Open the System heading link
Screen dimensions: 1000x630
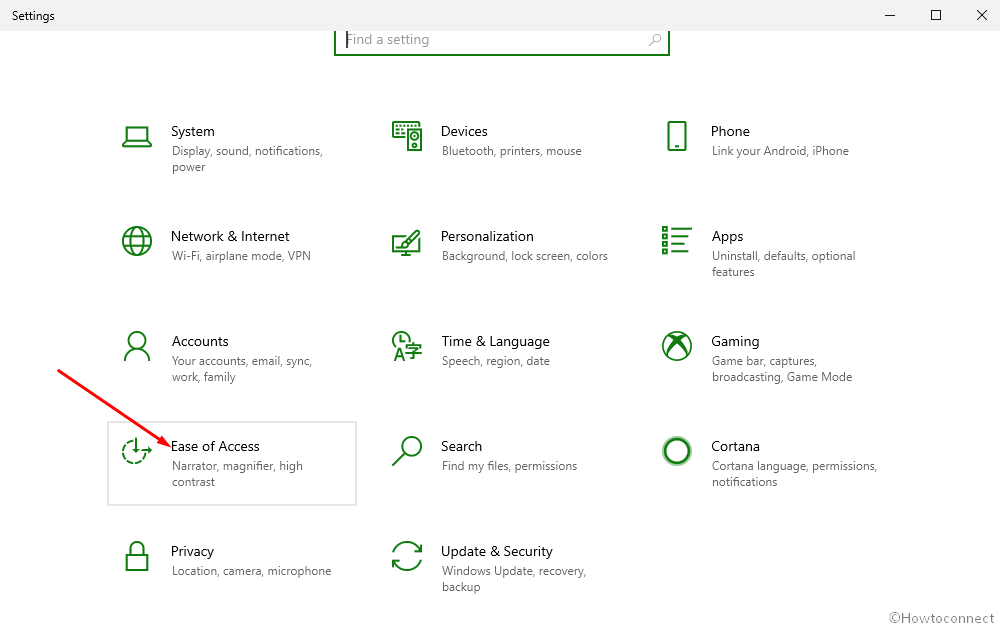tap(193, 131)
